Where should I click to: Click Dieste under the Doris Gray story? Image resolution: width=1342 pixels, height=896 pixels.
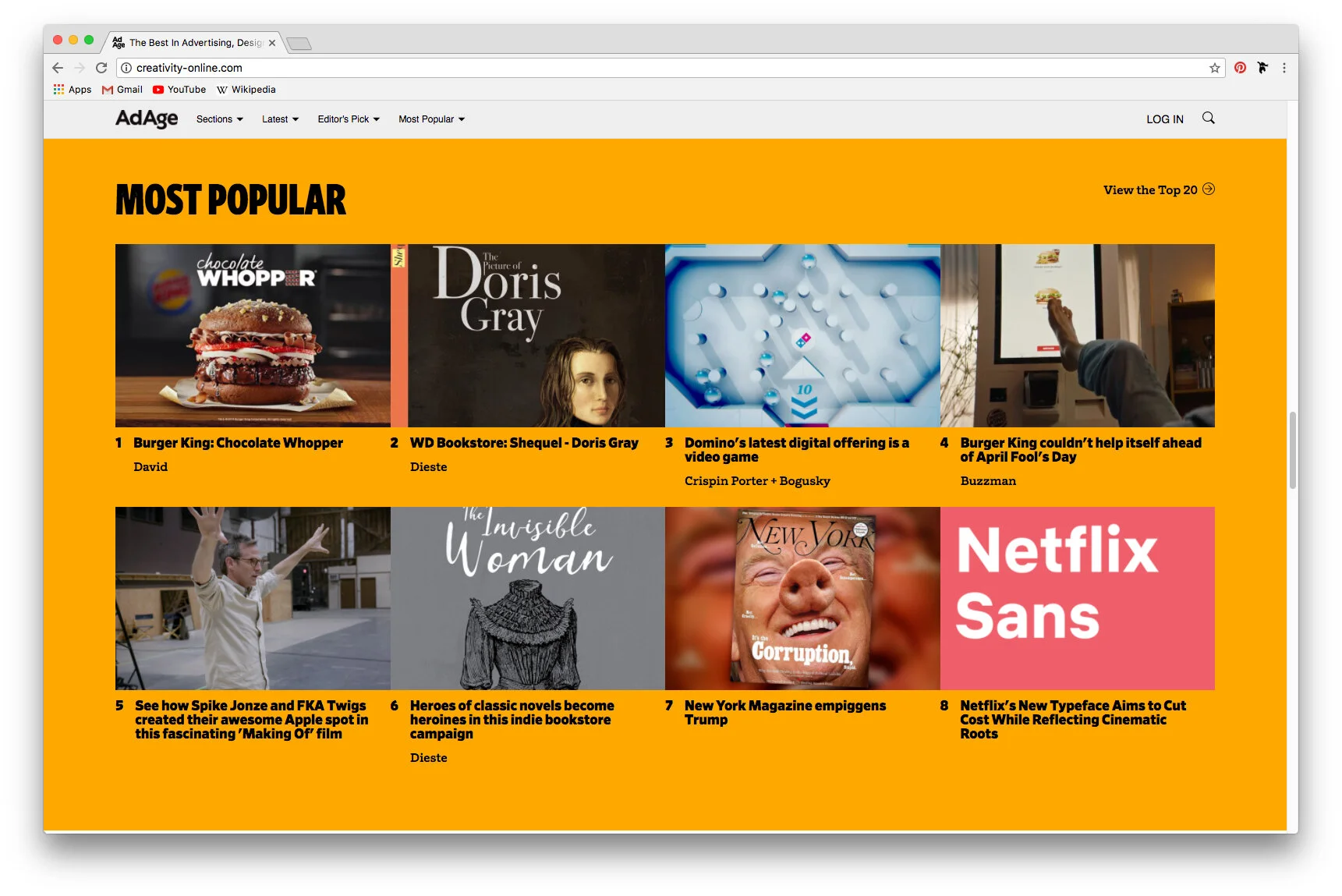coord(429,467)
